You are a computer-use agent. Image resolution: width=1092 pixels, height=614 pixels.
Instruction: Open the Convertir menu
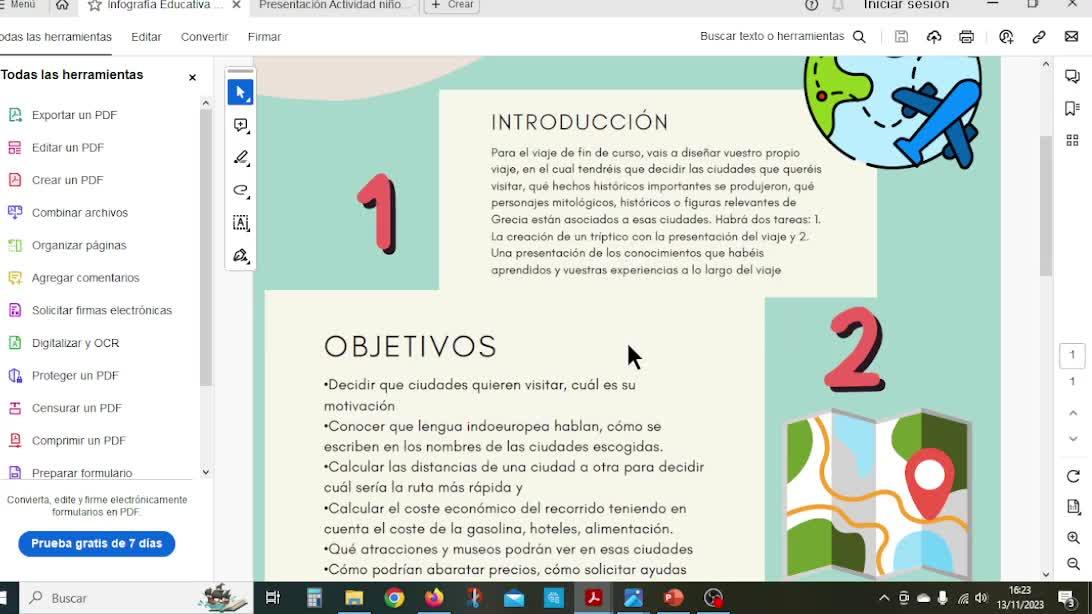click(x=204, y=37)
